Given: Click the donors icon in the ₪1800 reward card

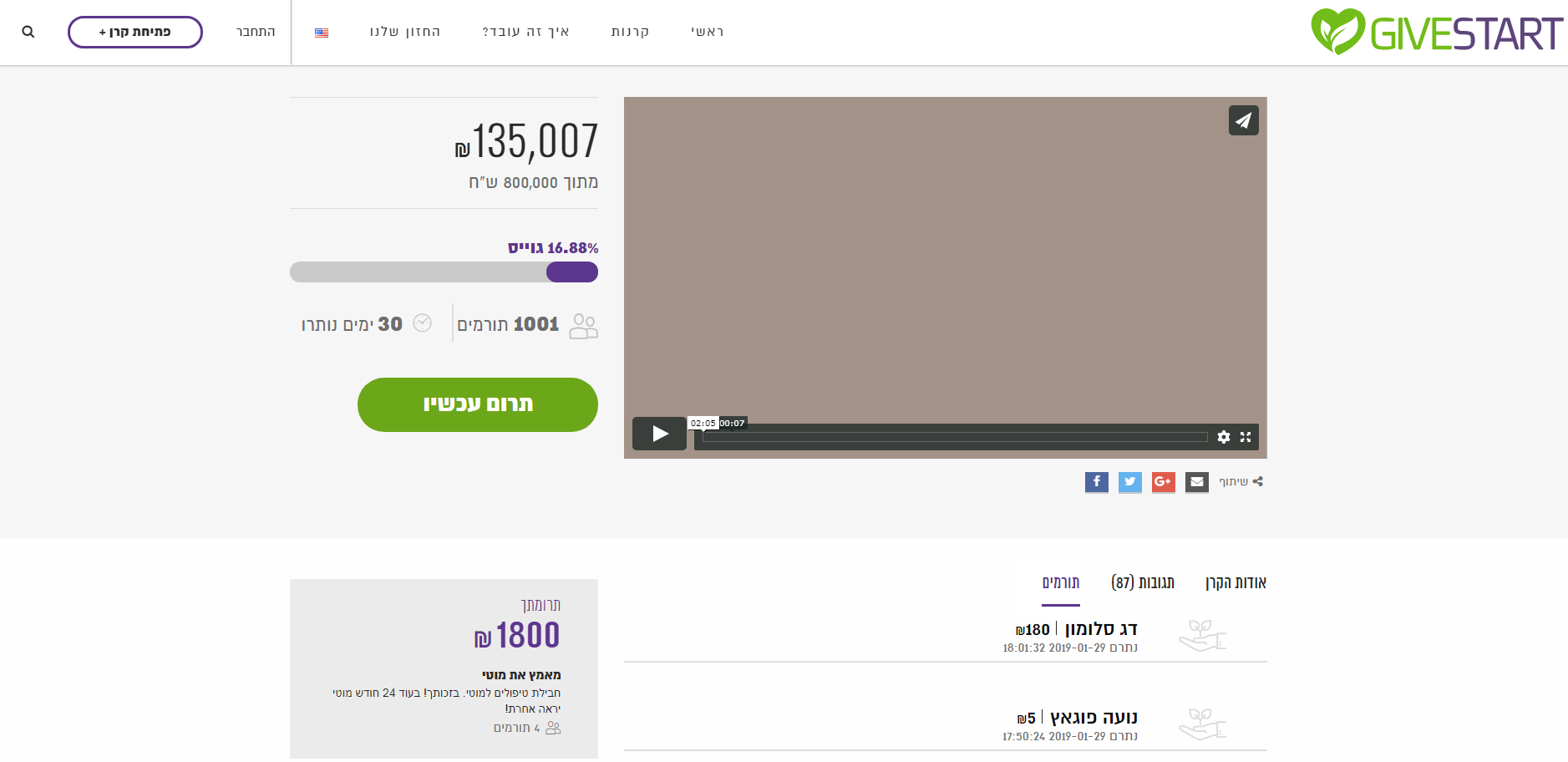Looking at the screenshot, I should pos(553,728).
